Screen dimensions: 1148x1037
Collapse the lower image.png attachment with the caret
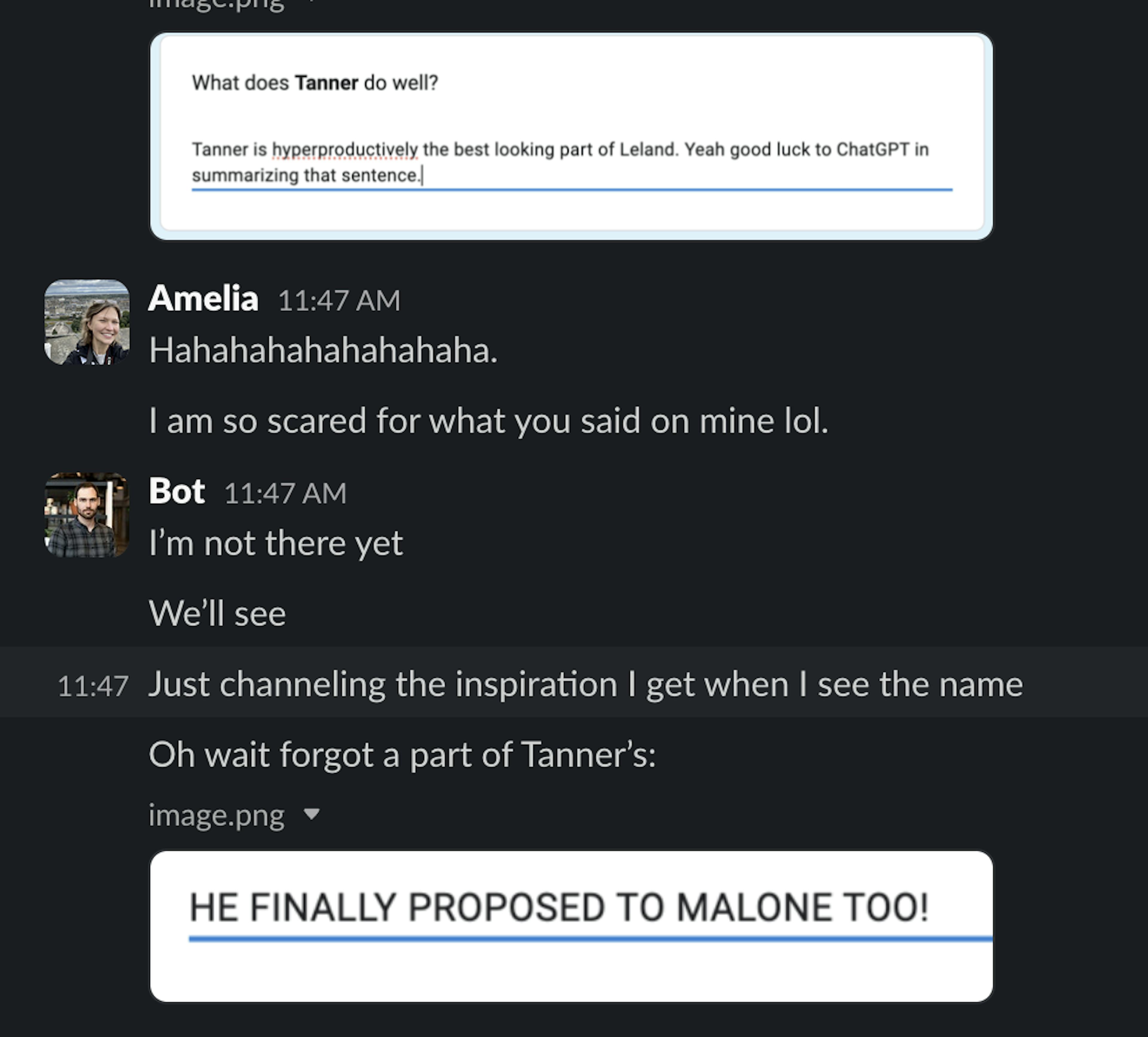tap(312, 814)
